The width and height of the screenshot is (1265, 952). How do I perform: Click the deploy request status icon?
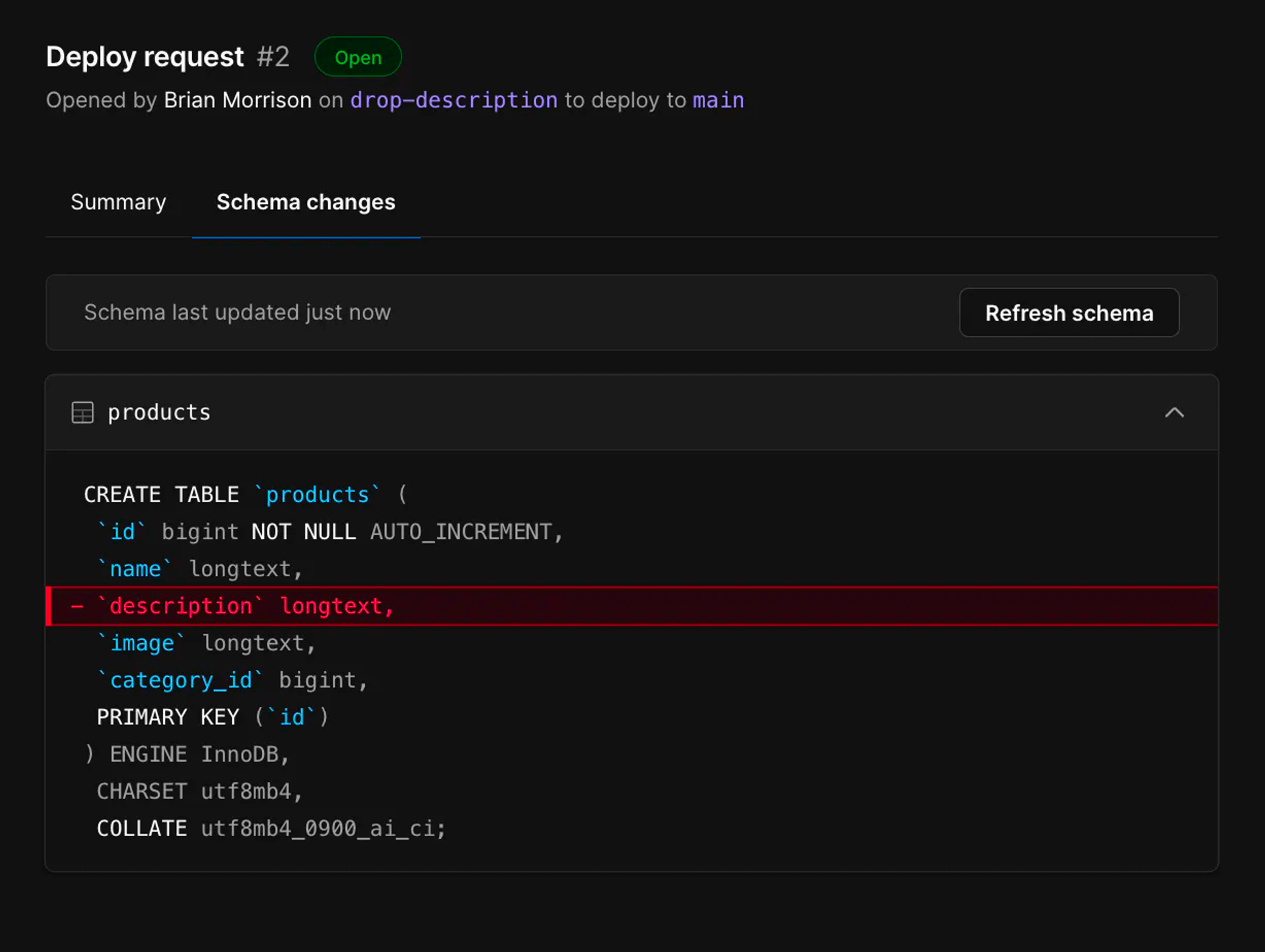pyautogui.click(x=357, y=57)
